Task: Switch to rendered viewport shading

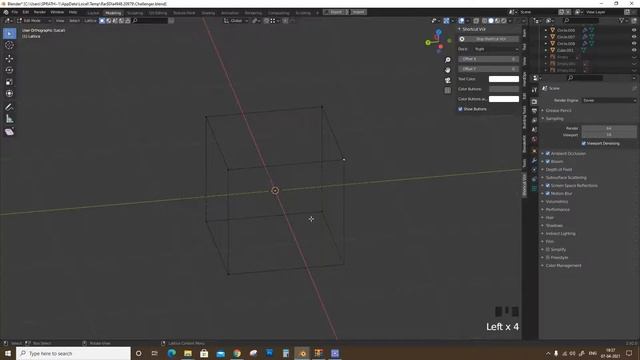Action: point(504,21)
